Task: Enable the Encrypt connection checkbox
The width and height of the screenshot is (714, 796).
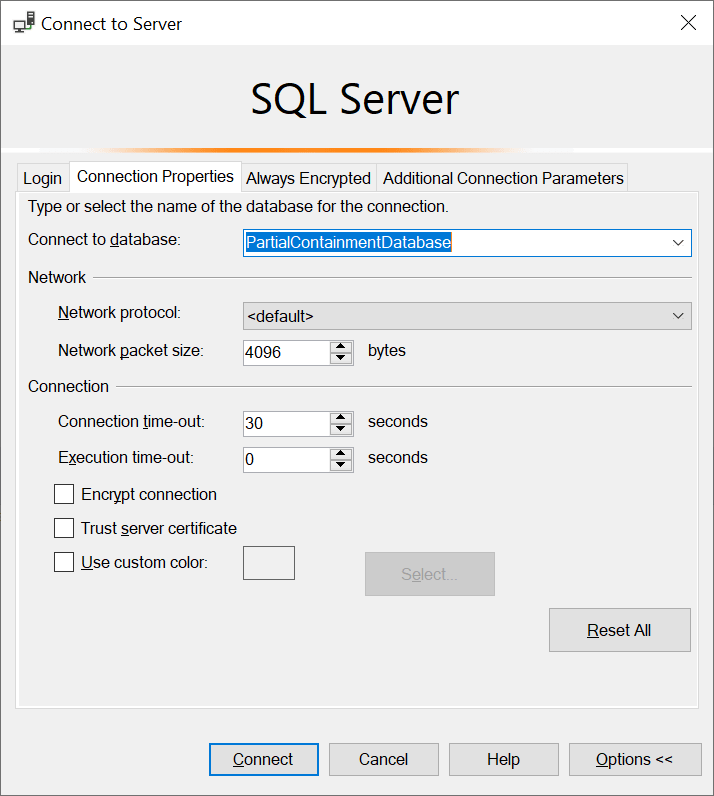Action: point(64,494)
